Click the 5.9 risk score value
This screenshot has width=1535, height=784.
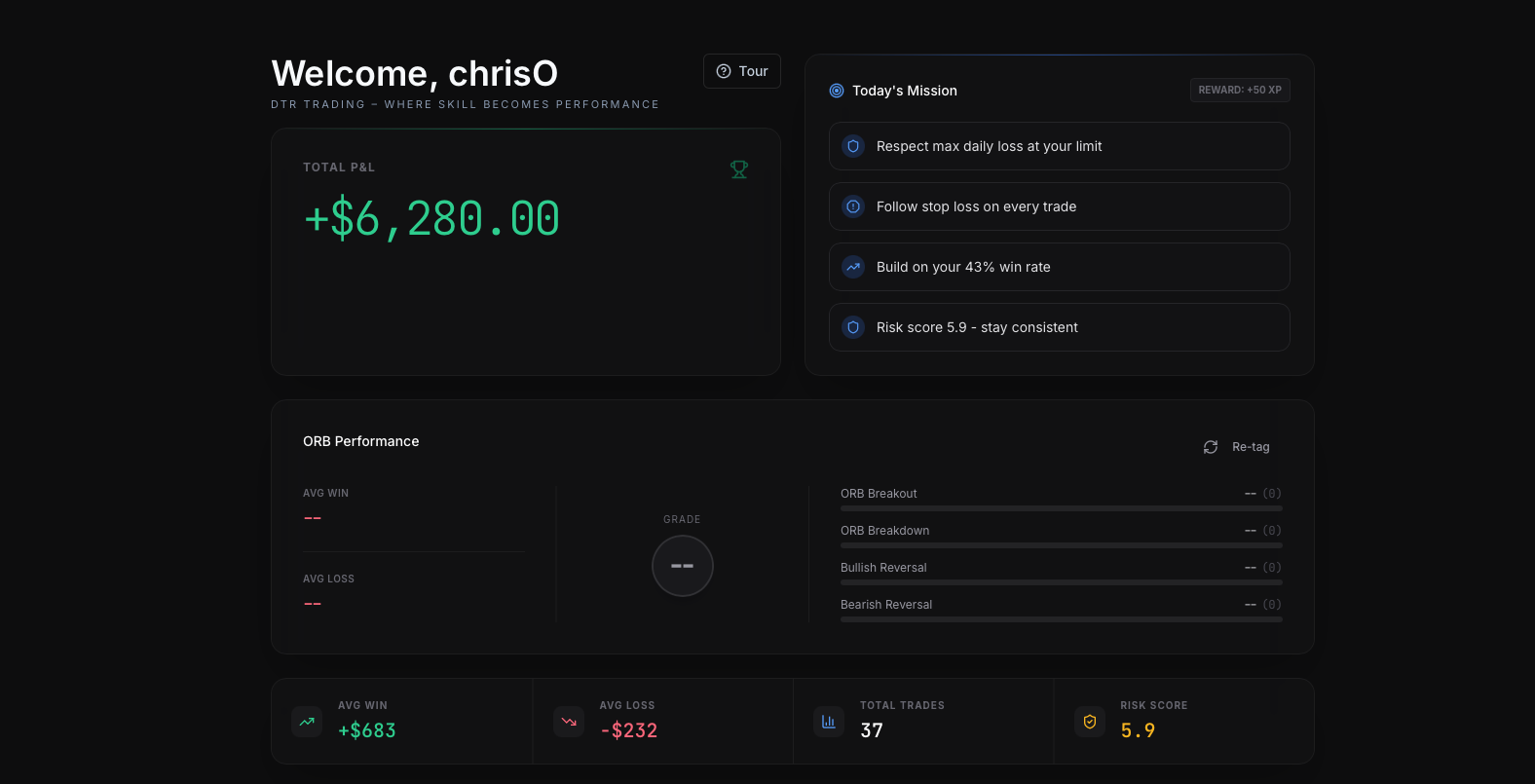pos(1138,730)
